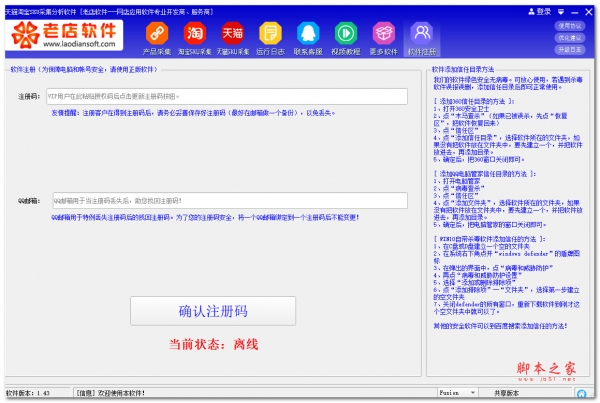The height and width of the screenshot is (403, 600).
Task: Open the Fusion skin dropdown in status bar
Action: point(457,393)
